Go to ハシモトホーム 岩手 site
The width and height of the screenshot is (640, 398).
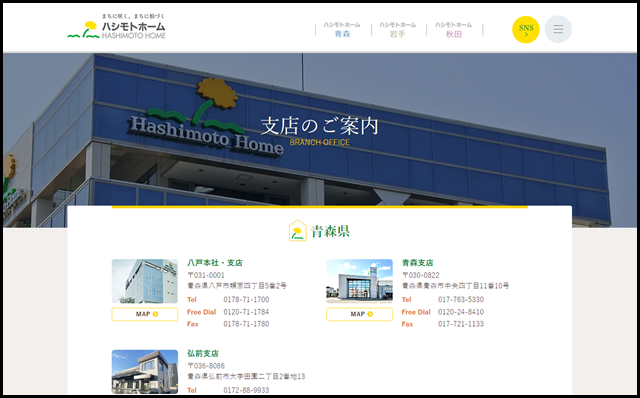(x=398, y=30)
